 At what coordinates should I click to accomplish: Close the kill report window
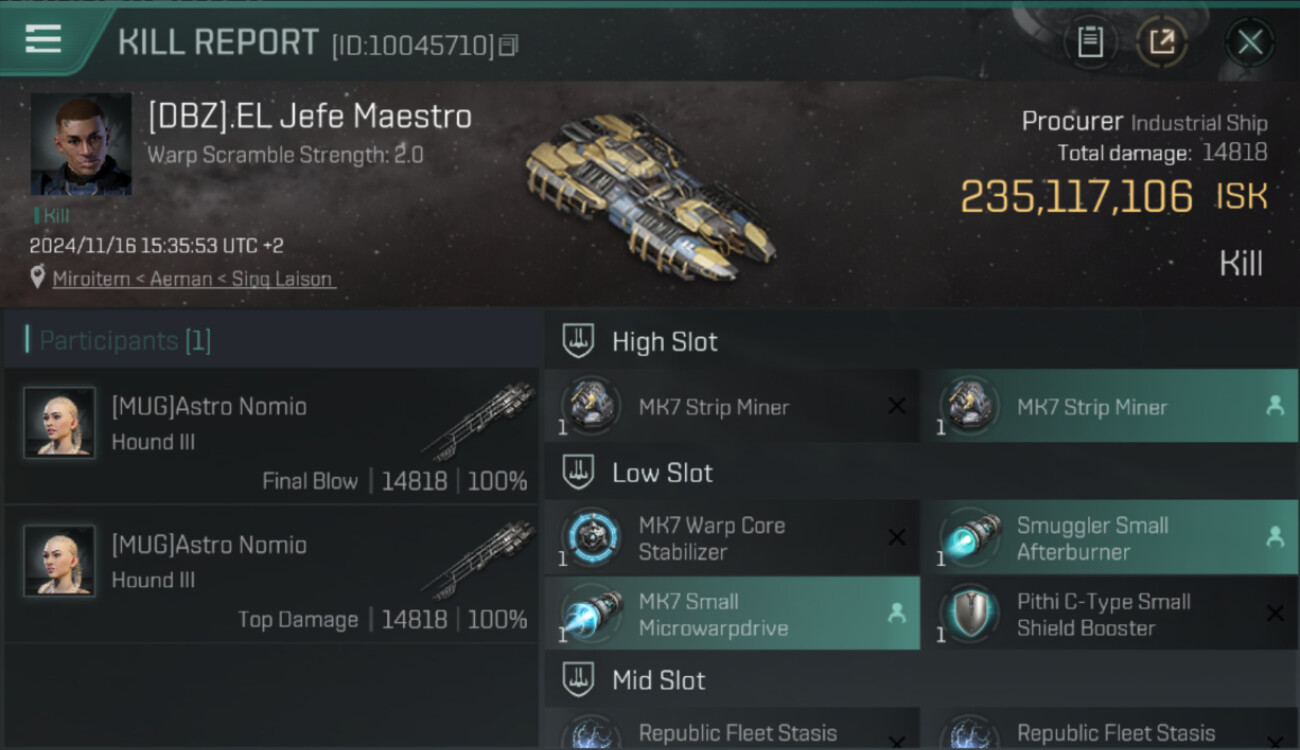pyautogui.click(x=1249, y=42)
